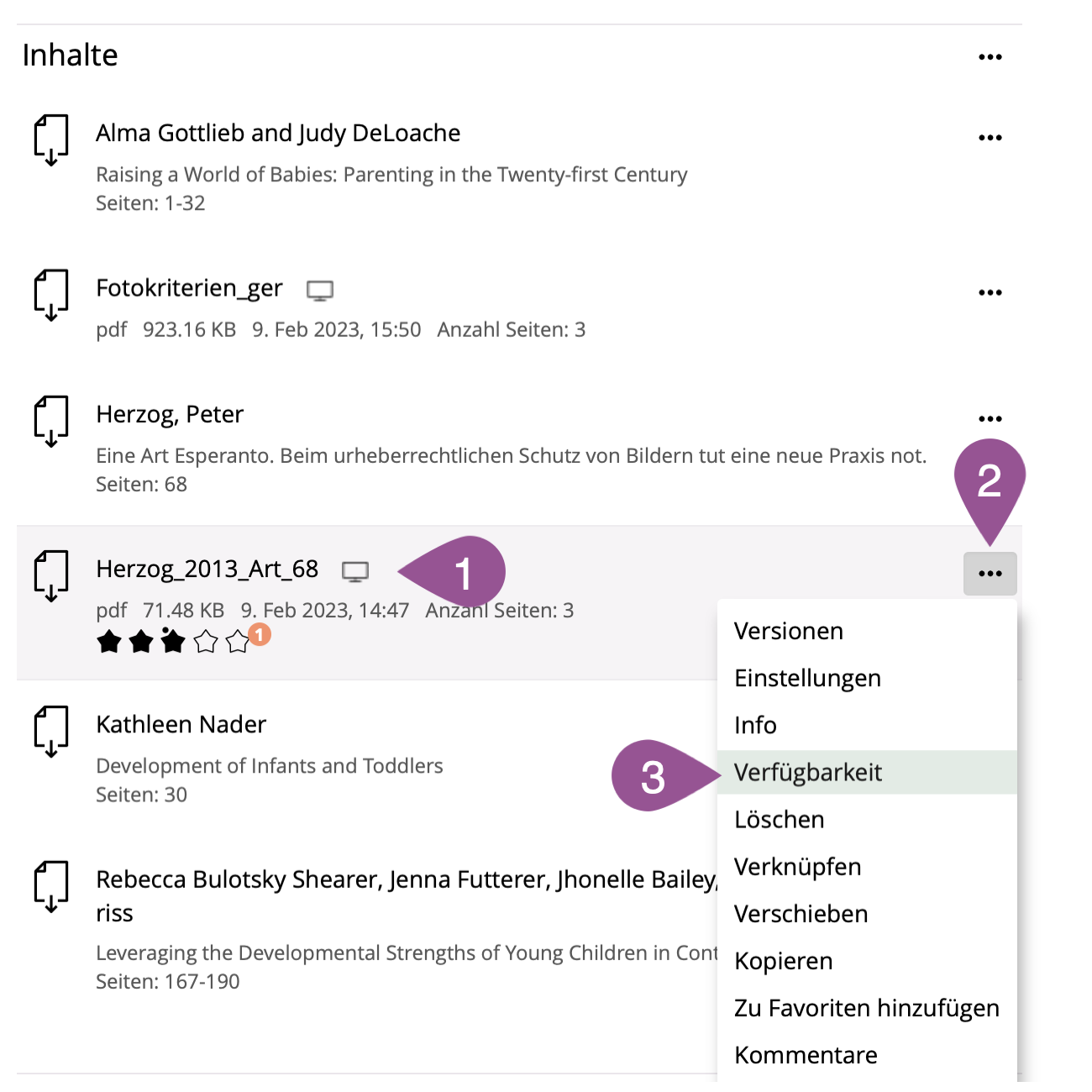The height and width of the screenshot is (1092, 1092).
Task: Open Kathleen Nader content title
Action: tap(181, 725)
